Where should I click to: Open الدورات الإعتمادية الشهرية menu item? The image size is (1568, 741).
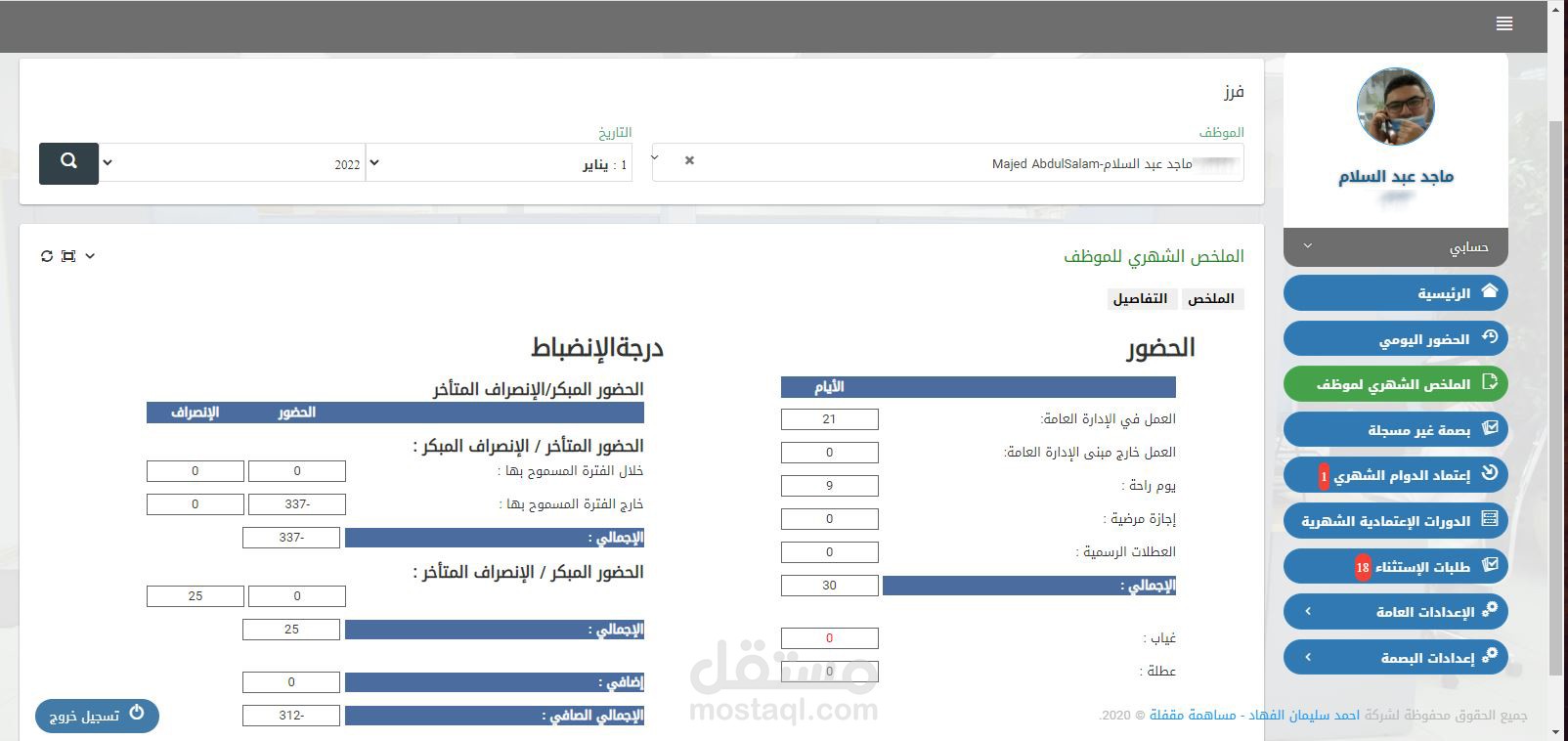tap(1395, 520)
